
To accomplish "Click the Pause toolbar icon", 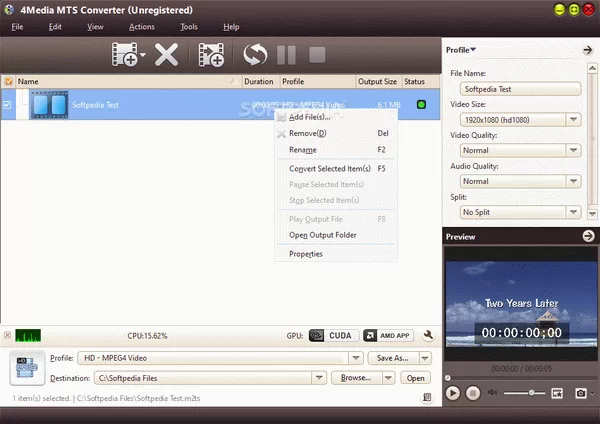I will [x=286, y=55].
